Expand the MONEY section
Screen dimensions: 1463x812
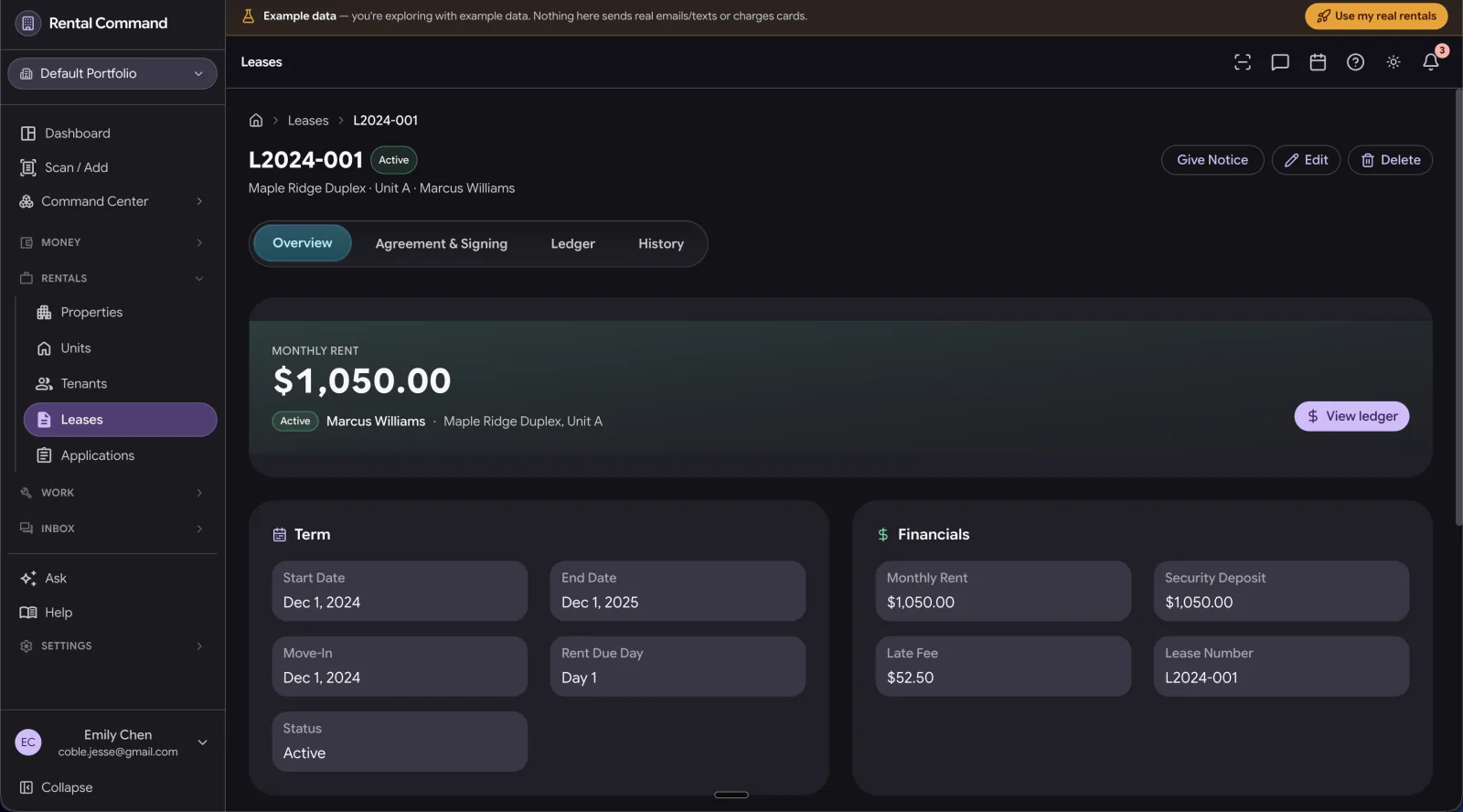coord(112,242)
